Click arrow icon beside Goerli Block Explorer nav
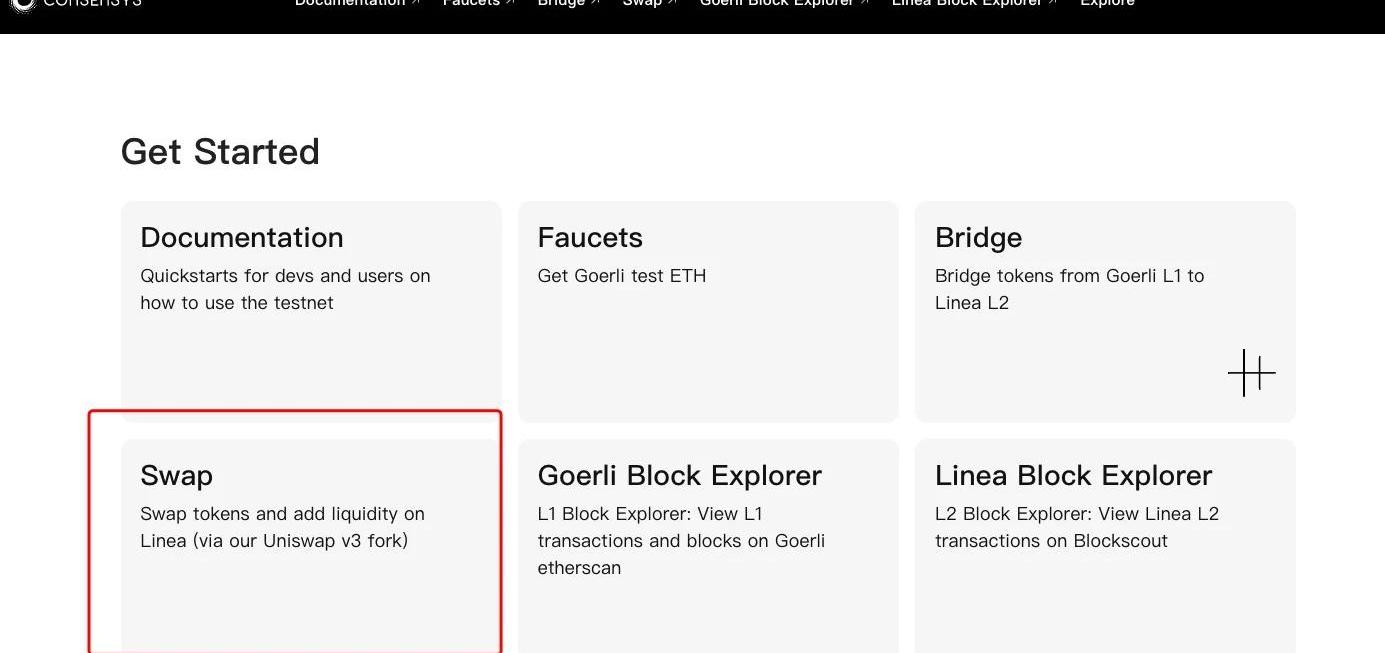 [864, 4]
